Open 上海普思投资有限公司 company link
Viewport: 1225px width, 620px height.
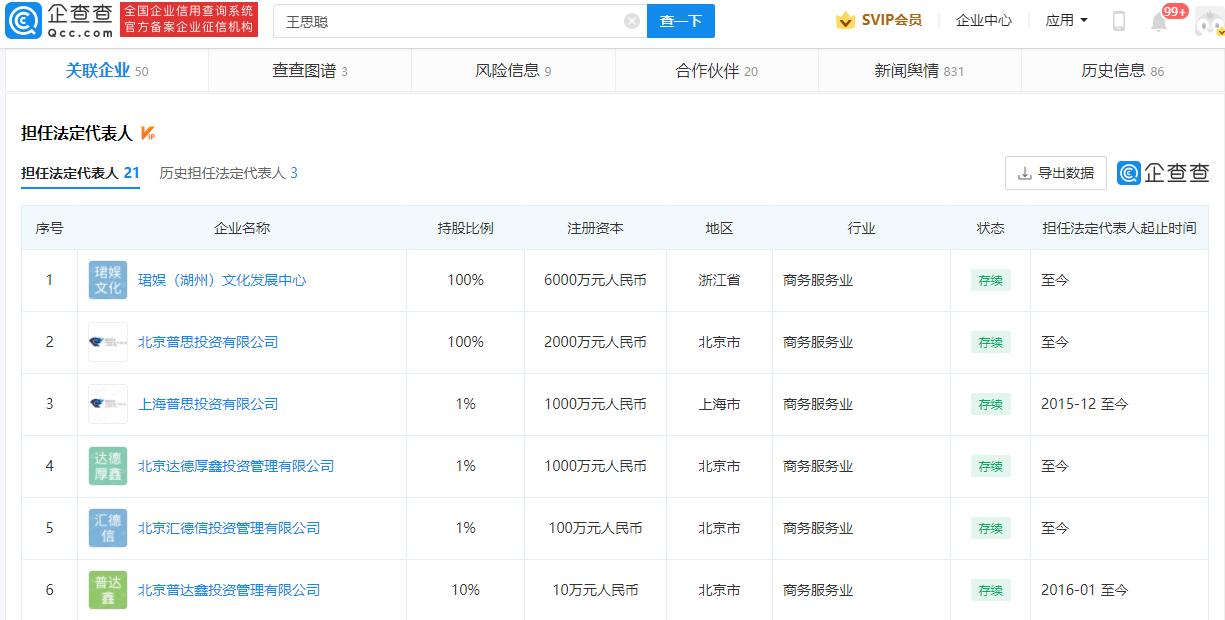pyautogui.click(x=207, y=404)
